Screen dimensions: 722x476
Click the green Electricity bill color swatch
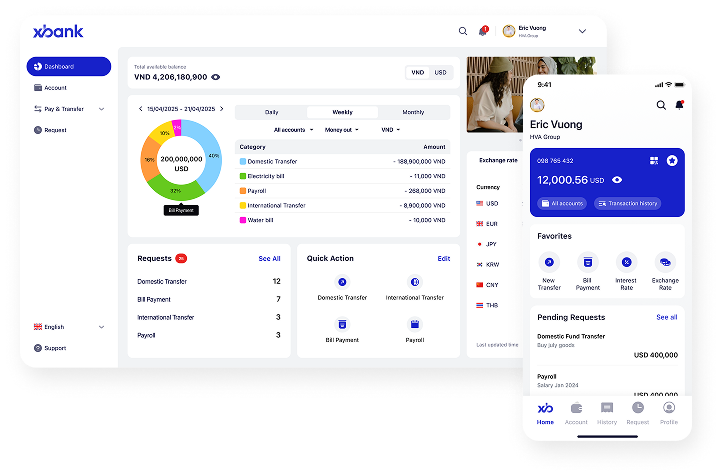pyautogui.click(x=242, y=175)
